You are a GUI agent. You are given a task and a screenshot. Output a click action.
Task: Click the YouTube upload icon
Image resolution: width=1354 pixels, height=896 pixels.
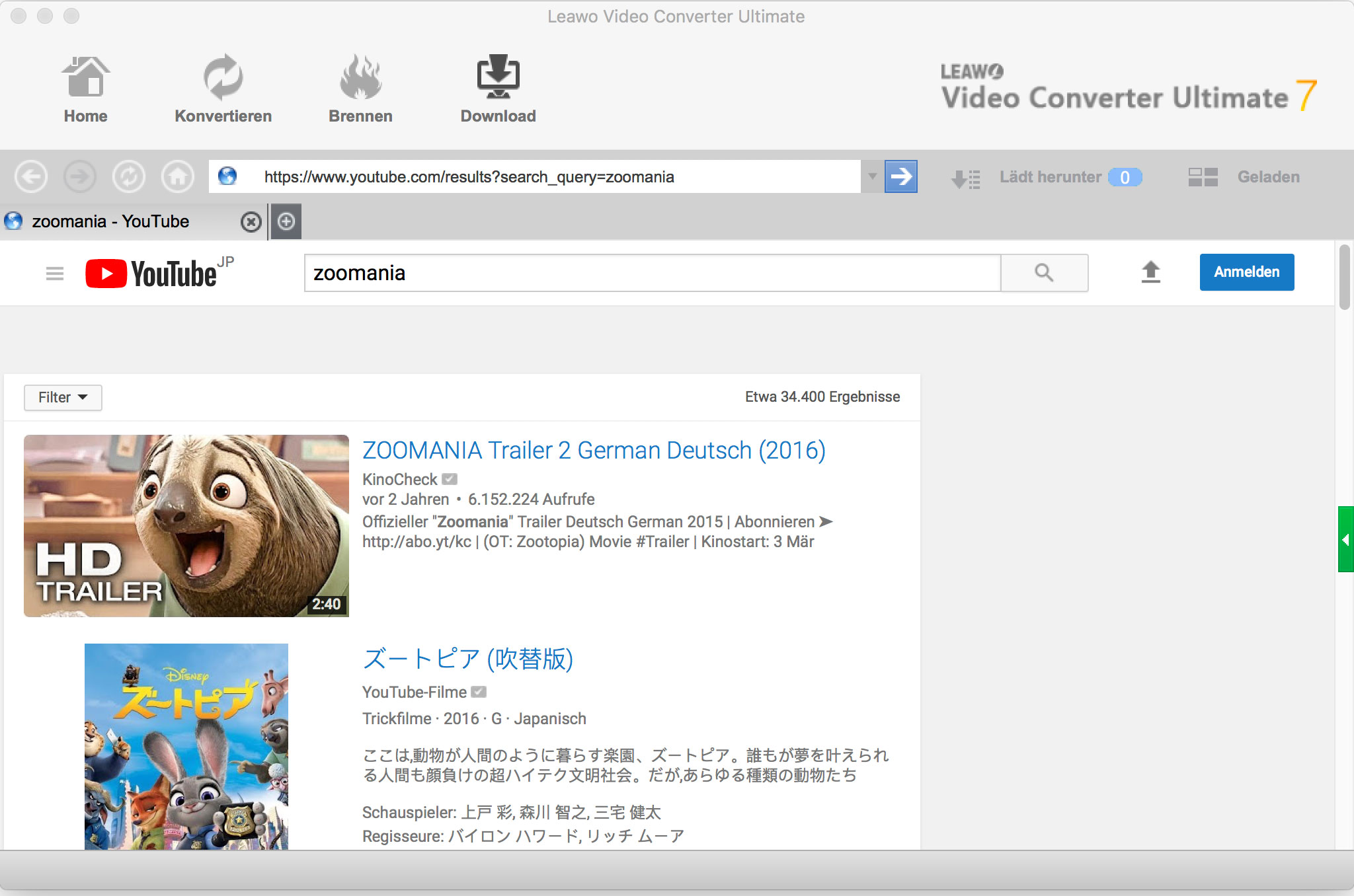coord(1150,272)
